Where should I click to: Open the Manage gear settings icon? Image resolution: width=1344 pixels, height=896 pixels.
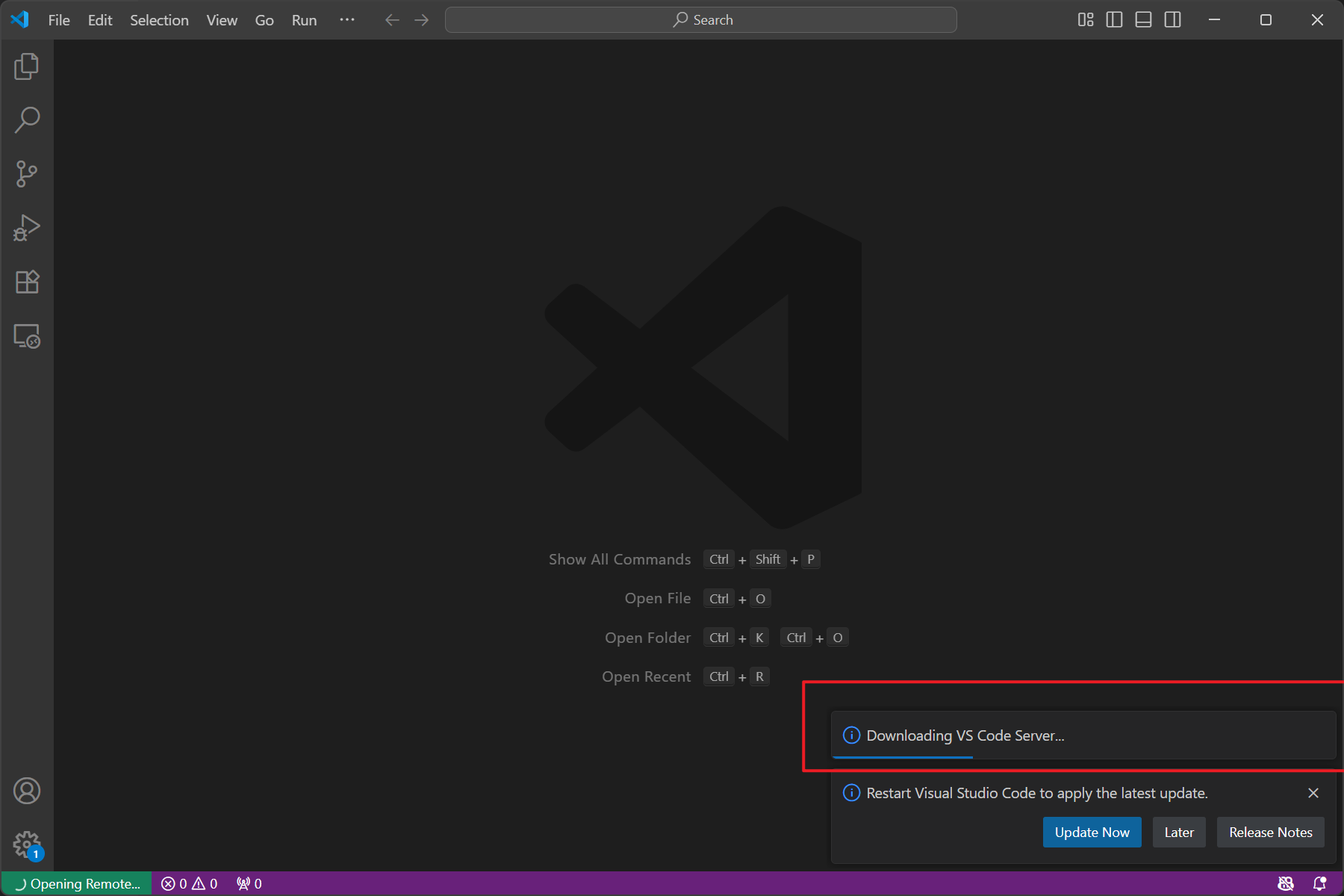coord(27,845)
